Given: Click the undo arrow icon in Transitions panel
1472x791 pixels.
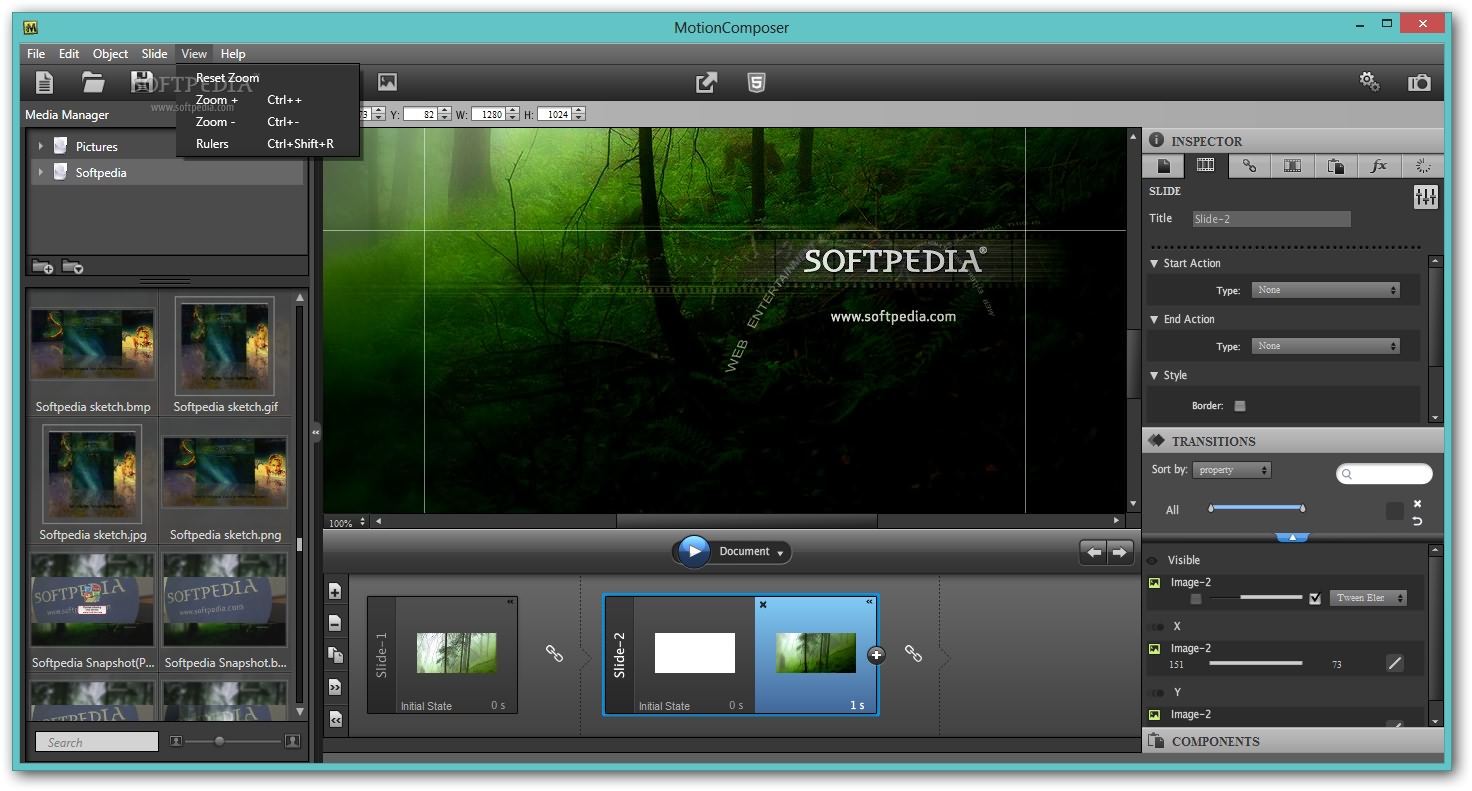Looking at the screenshot, I should tap(1417, 521).
